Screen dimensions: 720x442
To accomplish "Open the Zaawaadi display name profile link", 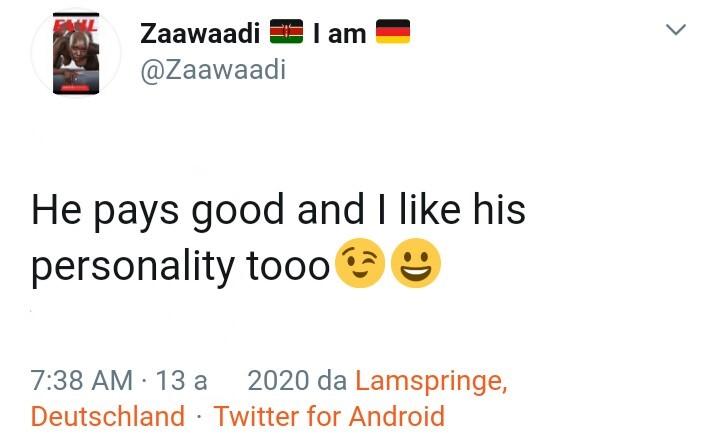I will pos(200,33).
